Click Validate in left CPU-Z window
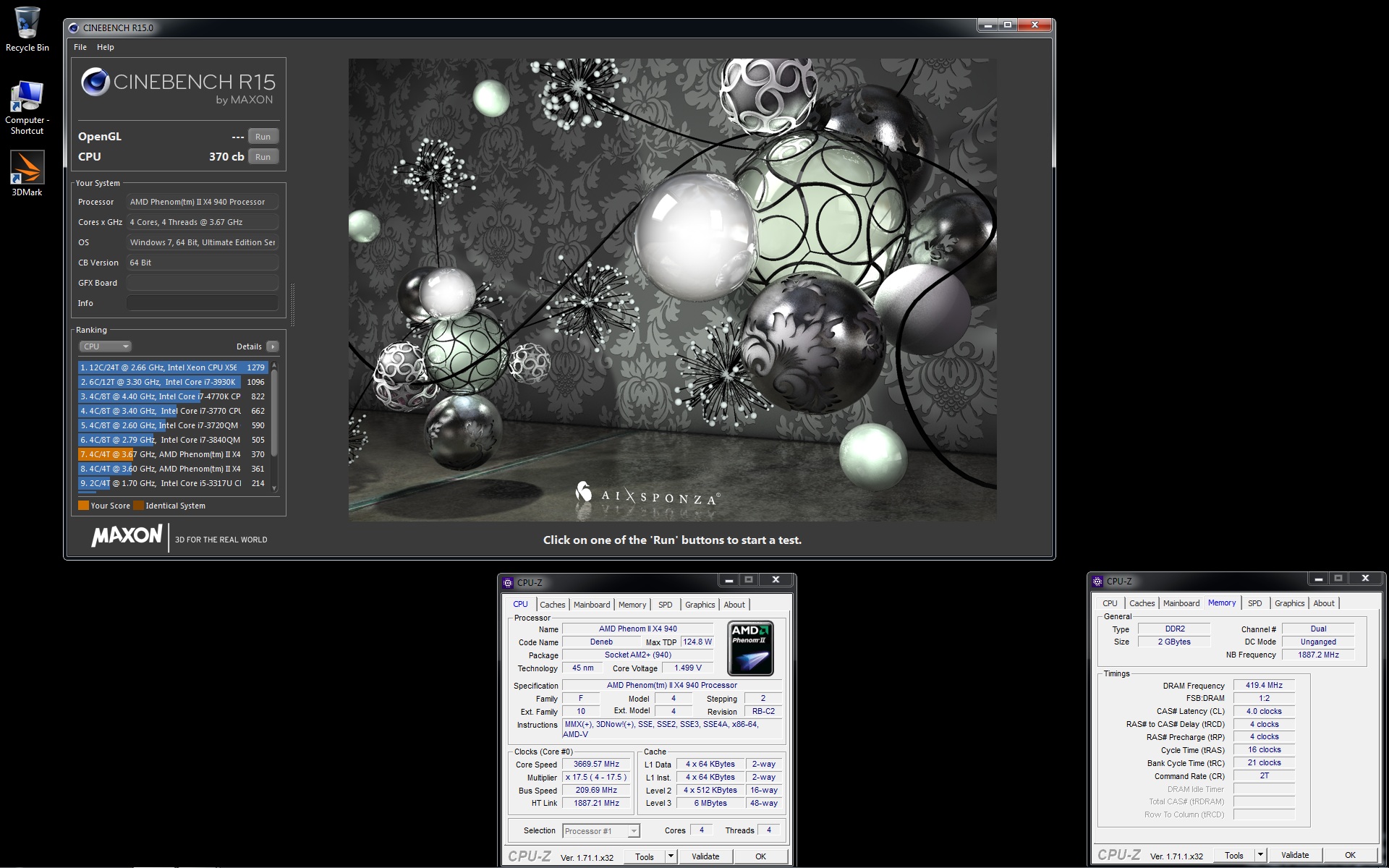Viewport: 1389px width, 868px height. pyautogui.click(x=705, y=856)
